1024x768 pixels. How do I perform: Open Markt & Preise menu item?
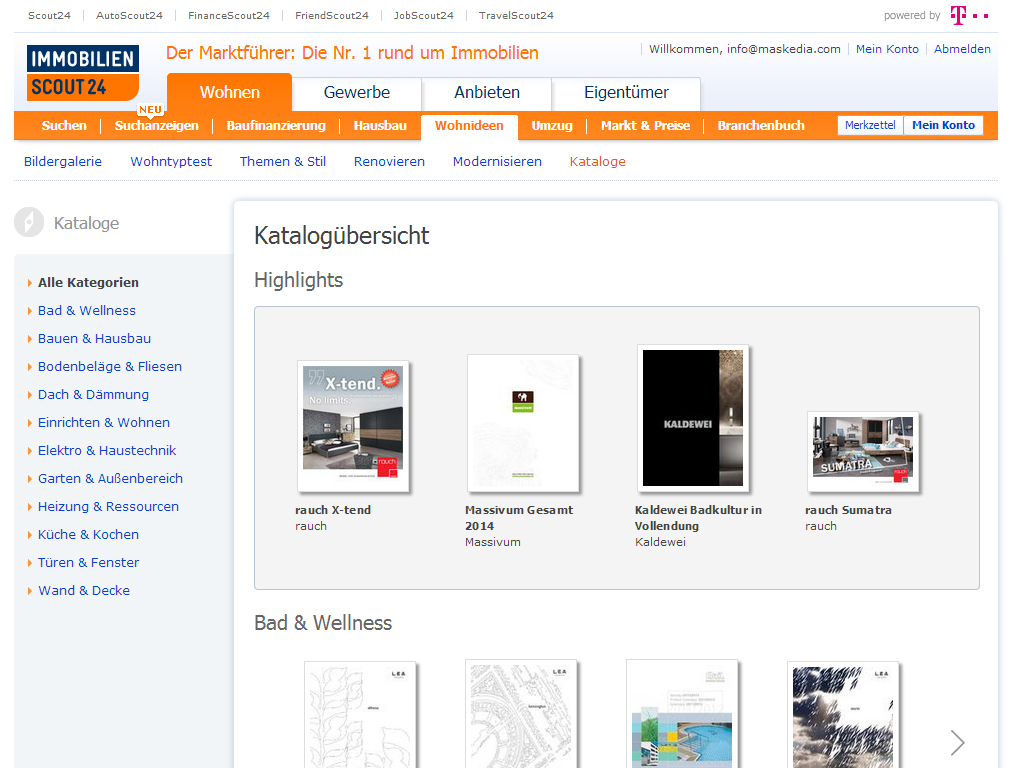[645, 125]
